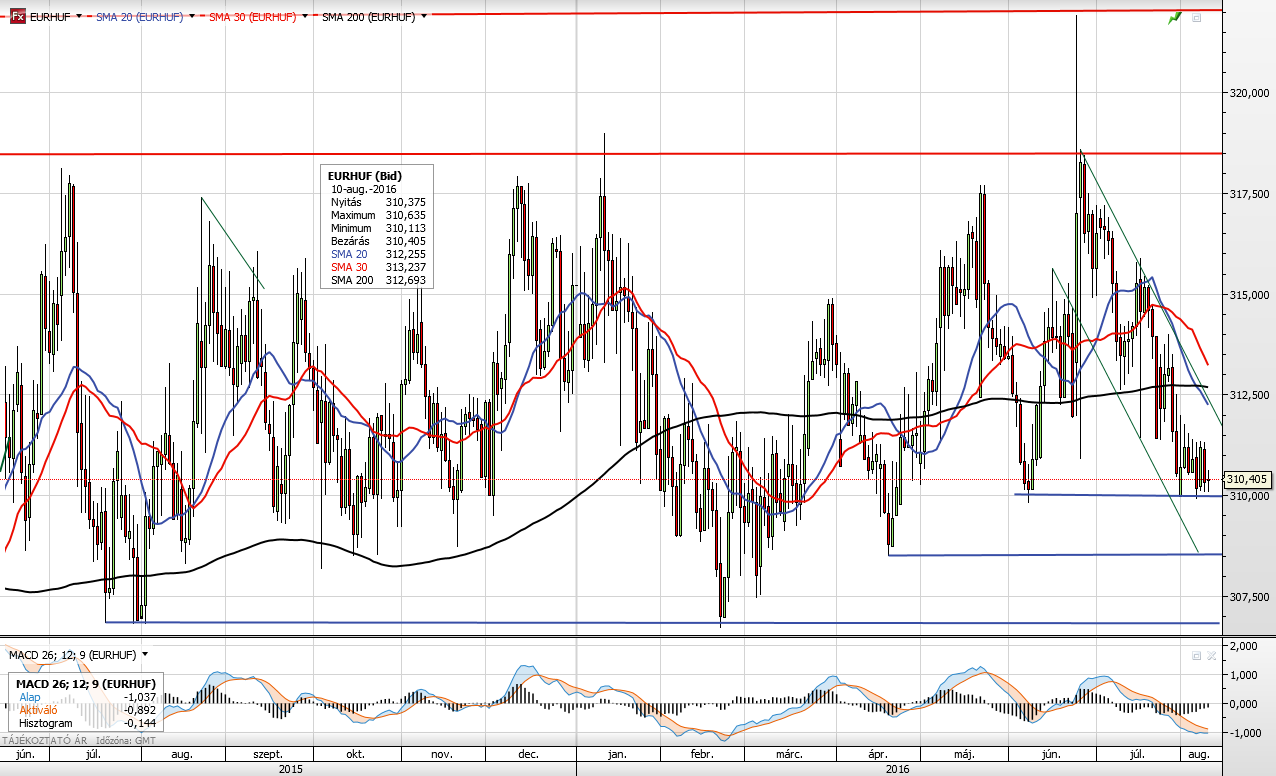The width and height of the screenshot is (1276, 776).
Task: Select the SMA 30 (EURHUF) indicator label
Action: [x=252, y=17]
